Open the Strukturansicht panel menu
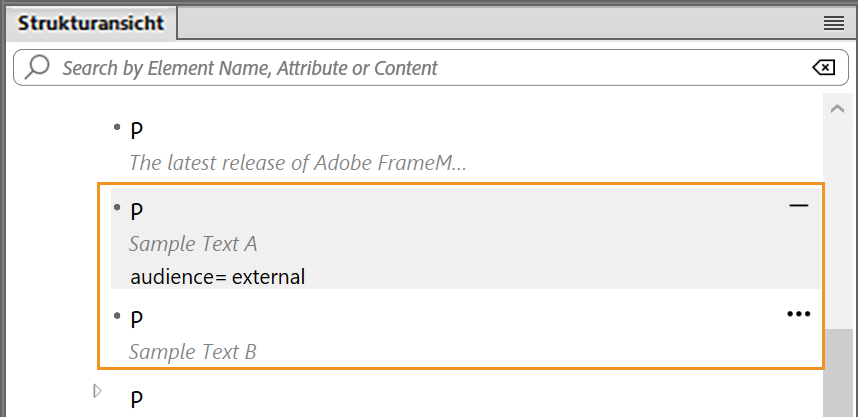 833,23
